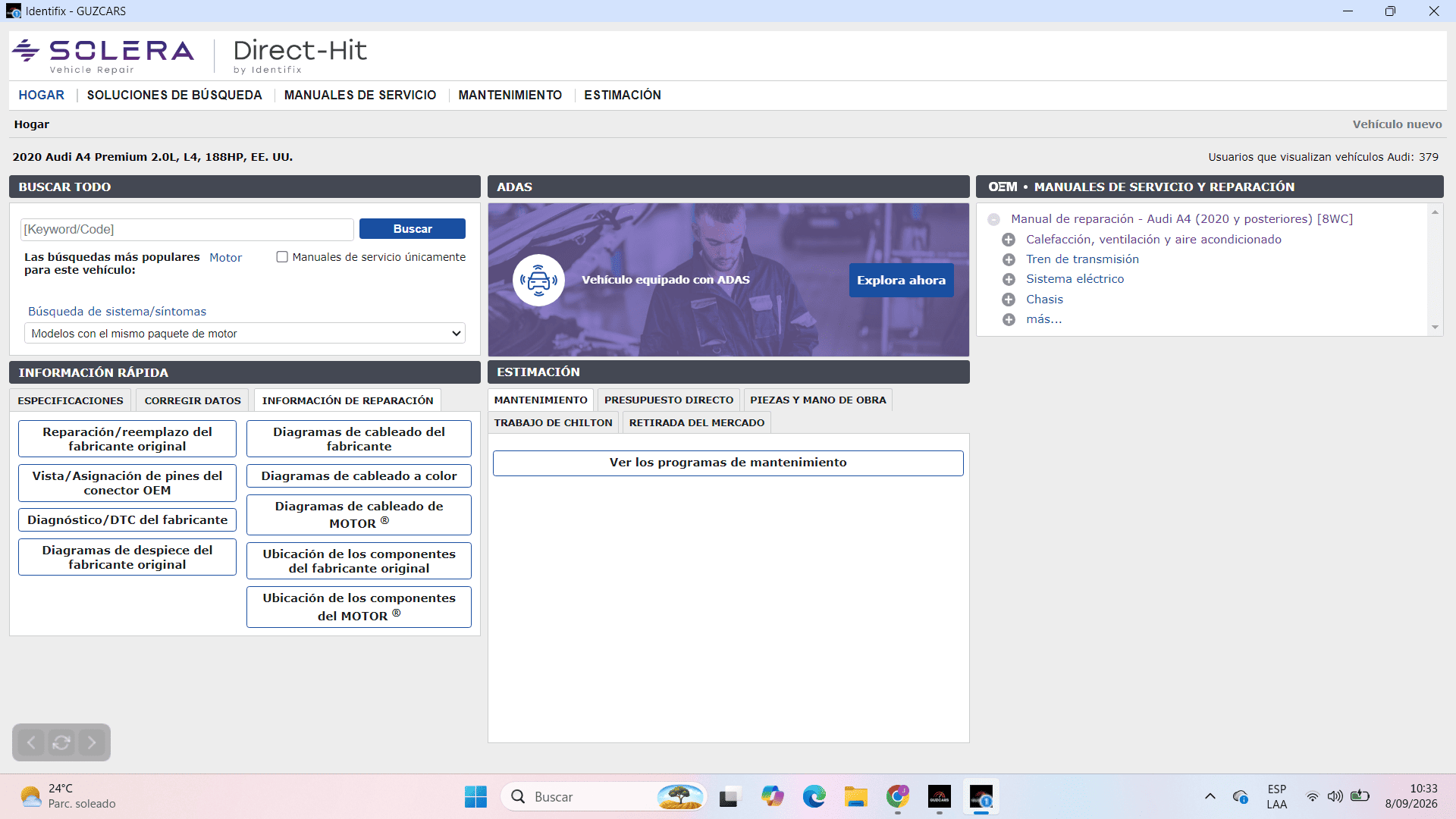Open the Chrome taskbar icon
The width and height of the screenshot is (1456, 819).
click(x=898, y=797)
